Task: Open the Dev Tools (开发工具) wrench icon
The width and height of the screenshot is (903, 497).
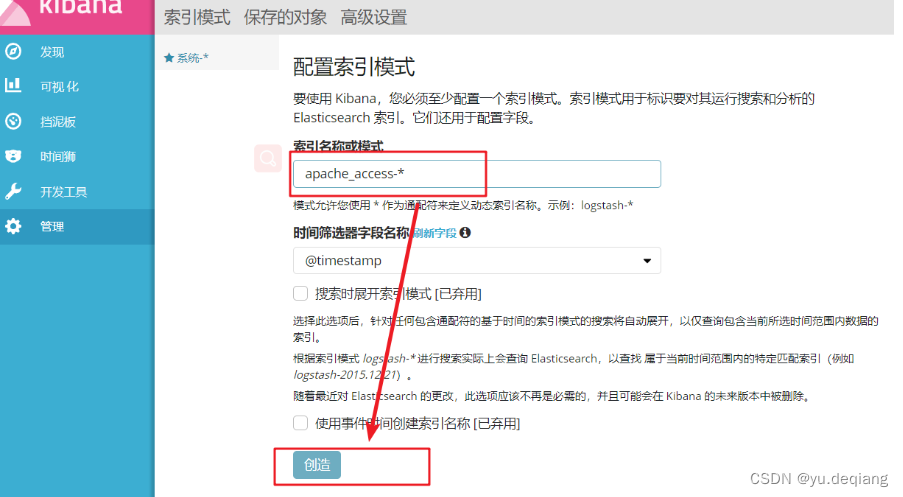Action: 13,191
